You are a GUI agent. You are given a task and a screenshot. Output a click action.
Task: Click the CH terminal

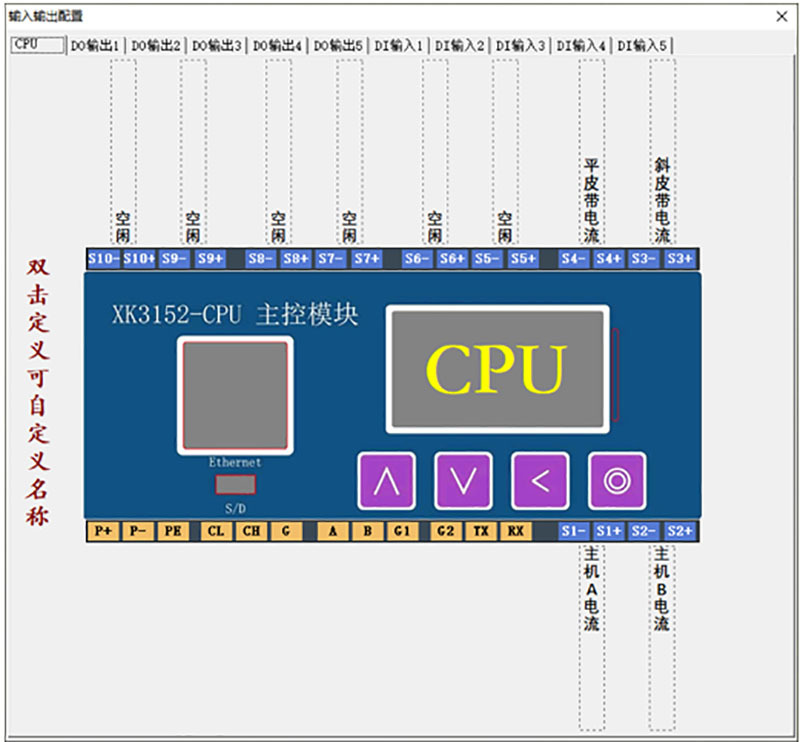coord(252,531)
